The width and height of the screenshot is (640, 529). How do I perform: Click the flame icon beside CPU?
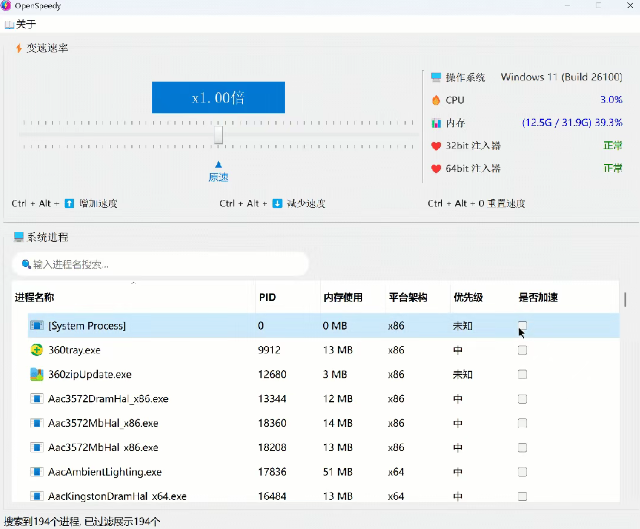click(x=436, y=100)
